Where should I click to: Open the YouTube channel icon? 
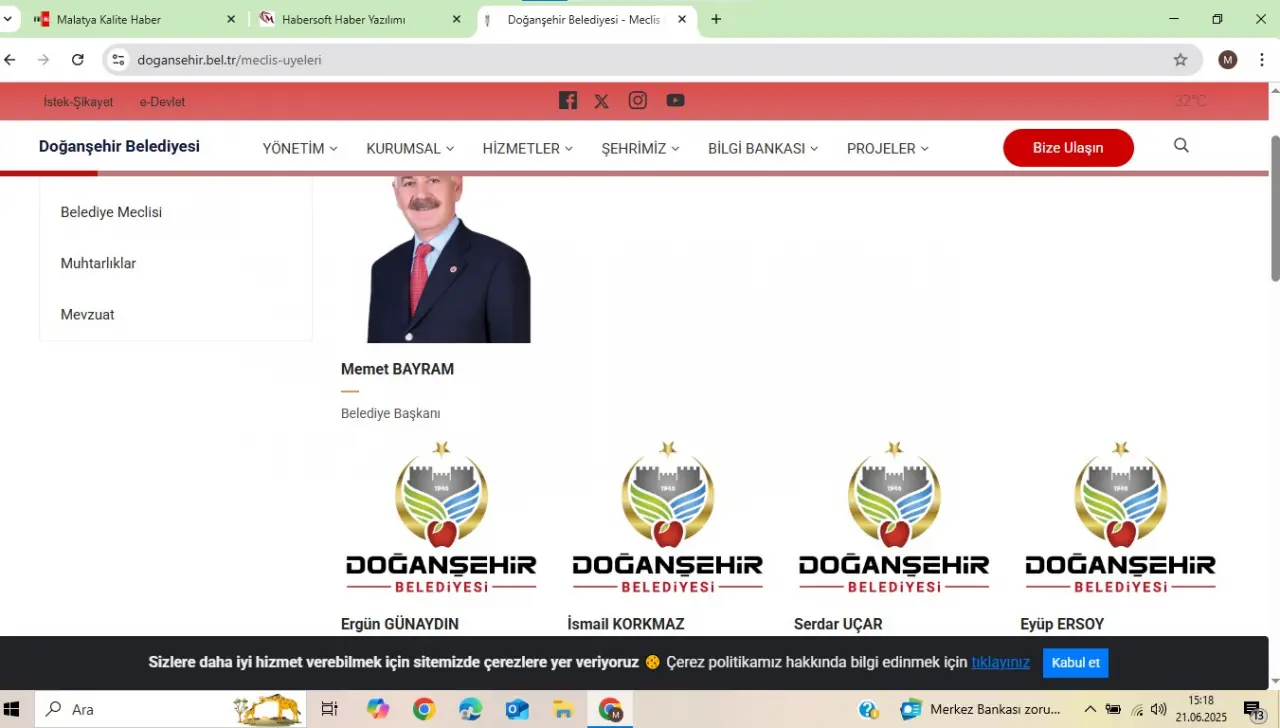(676, 100)
